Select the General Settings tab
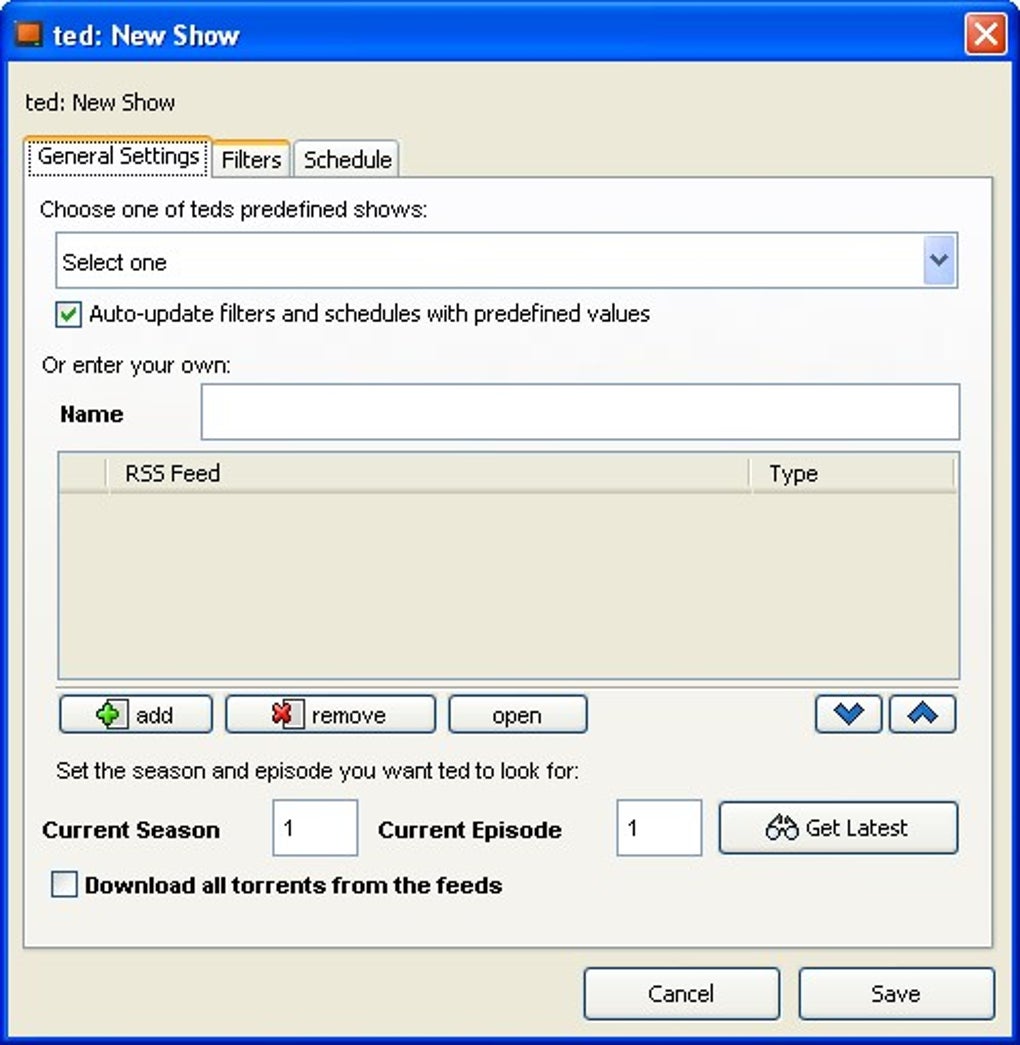The width and height of the screenshot is (1020, 1045). coord(118,157)
